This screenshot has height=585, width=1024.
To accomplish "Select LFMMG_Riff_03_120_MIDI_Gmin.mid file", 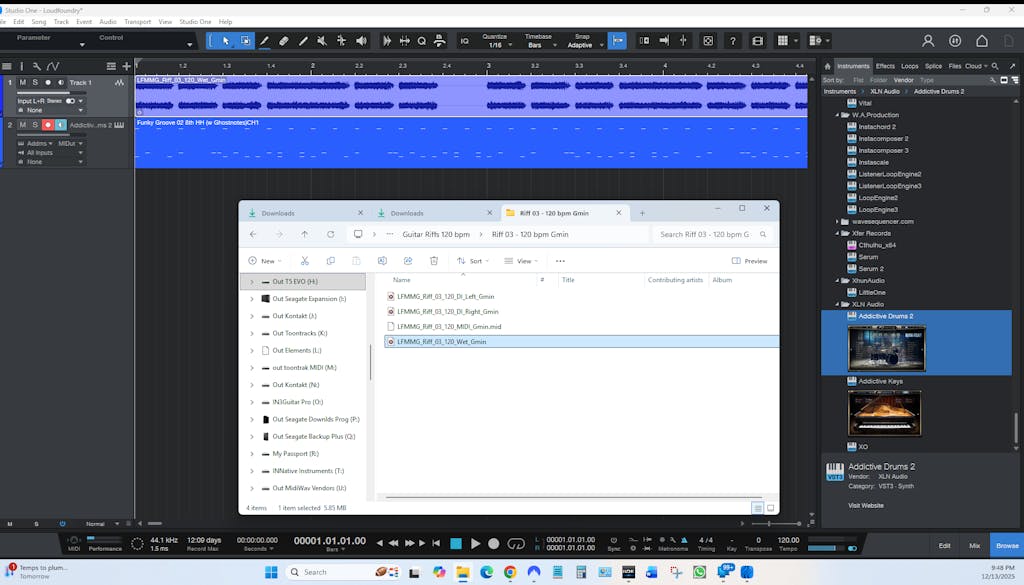I will (x=449, y=326).
